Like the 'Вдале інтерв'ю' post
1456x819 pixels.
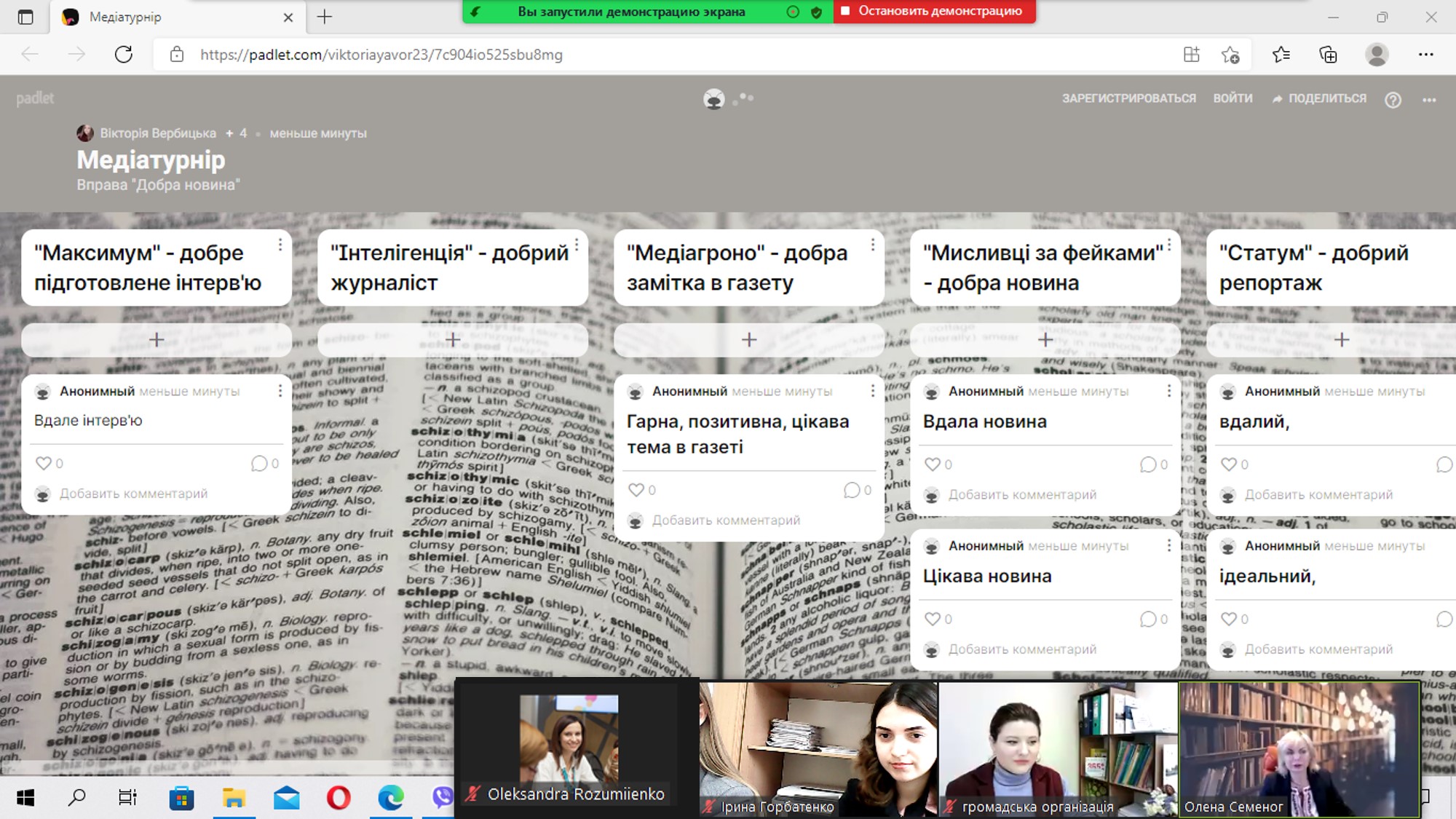[x=44, y=463]
